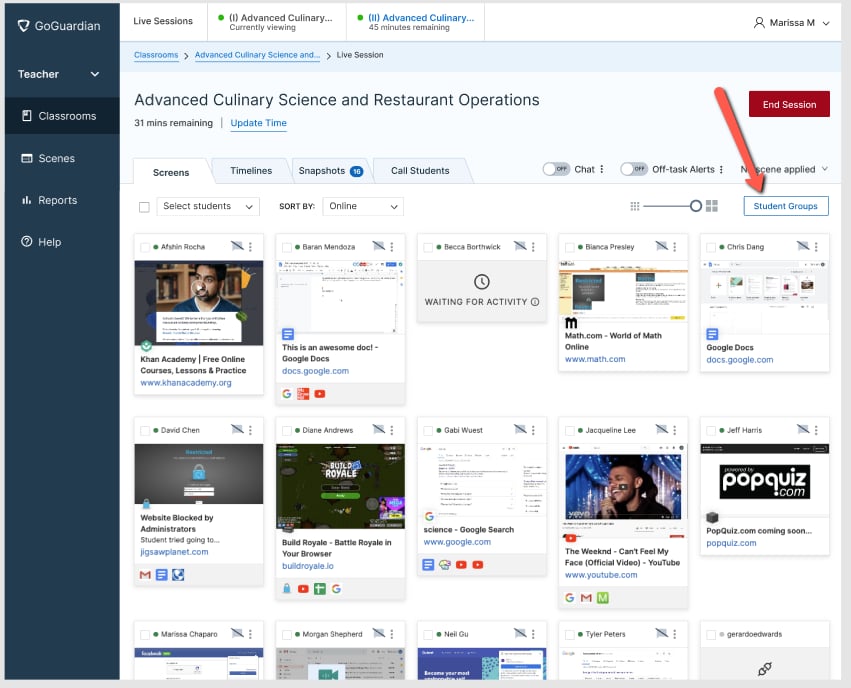Click the End Session button
851x688 pixels.
pos(789,104)
